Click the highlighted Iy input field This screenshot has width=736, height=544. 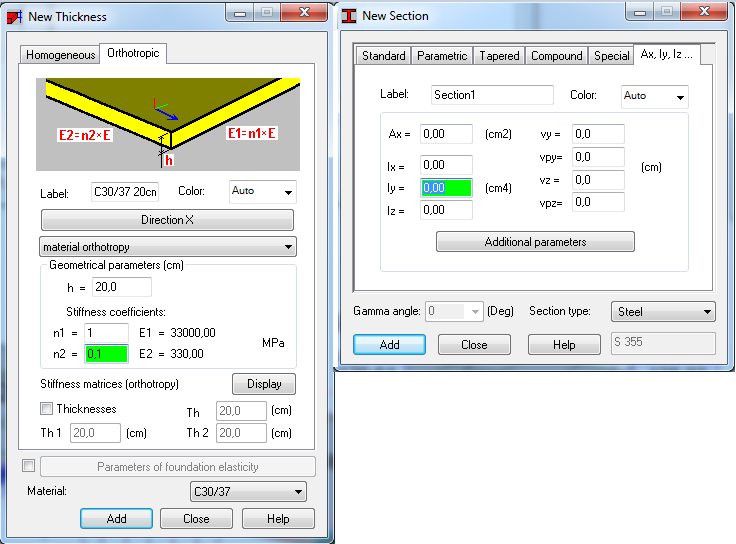446,188
